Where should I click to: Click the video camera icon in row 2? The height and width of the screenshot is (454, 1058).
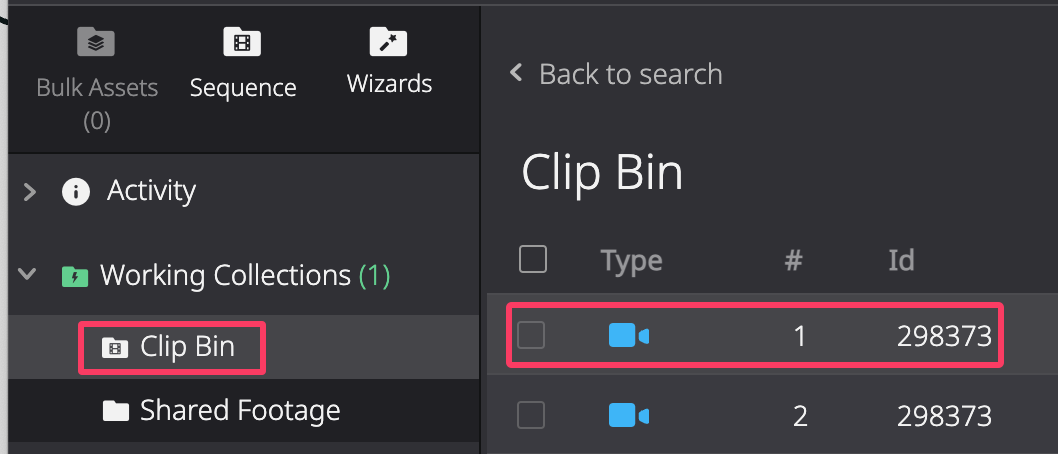click(628, 416)
